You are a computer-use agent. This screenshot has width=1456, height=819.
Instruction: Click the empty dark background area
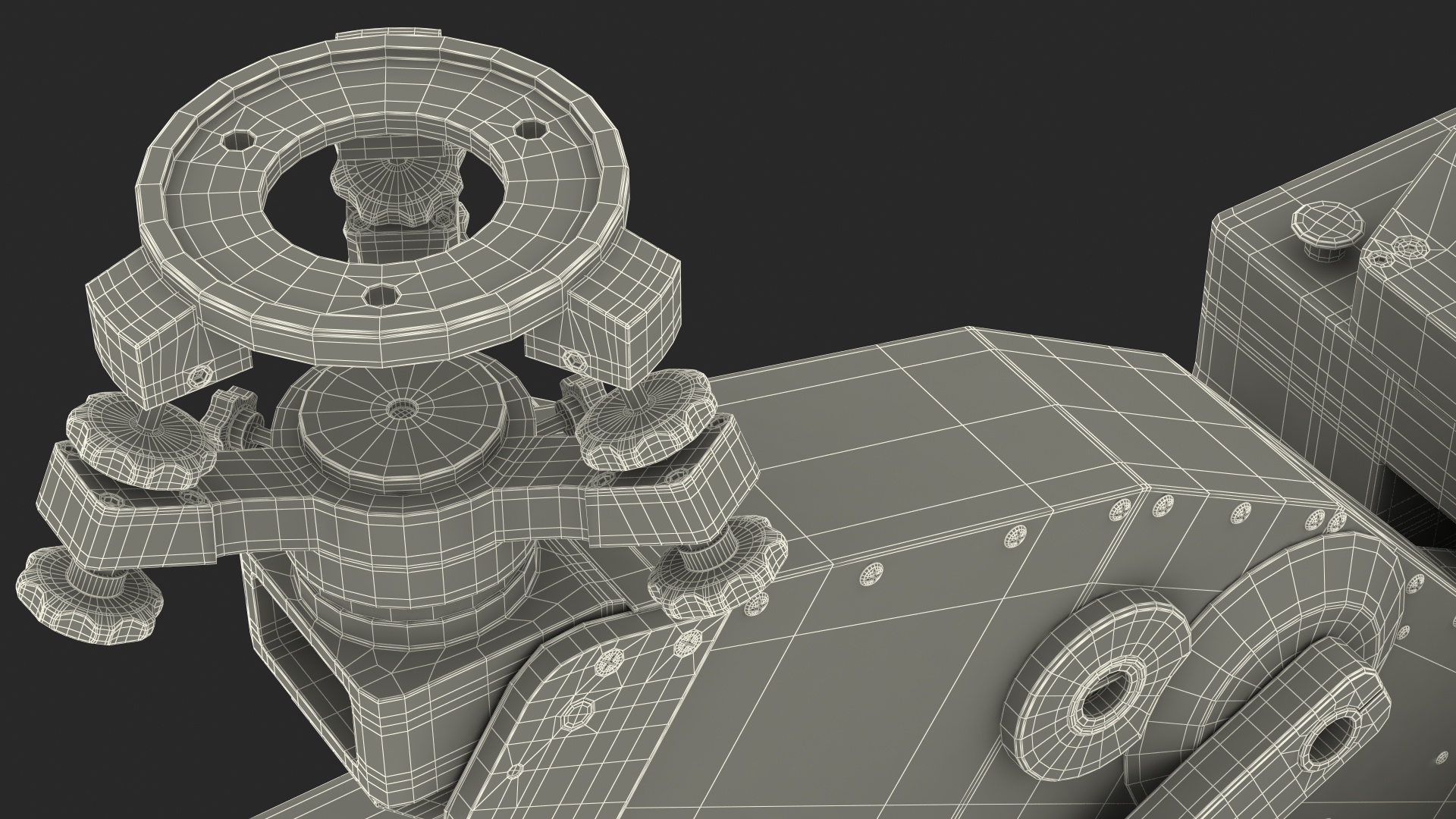tap(910, 152)
